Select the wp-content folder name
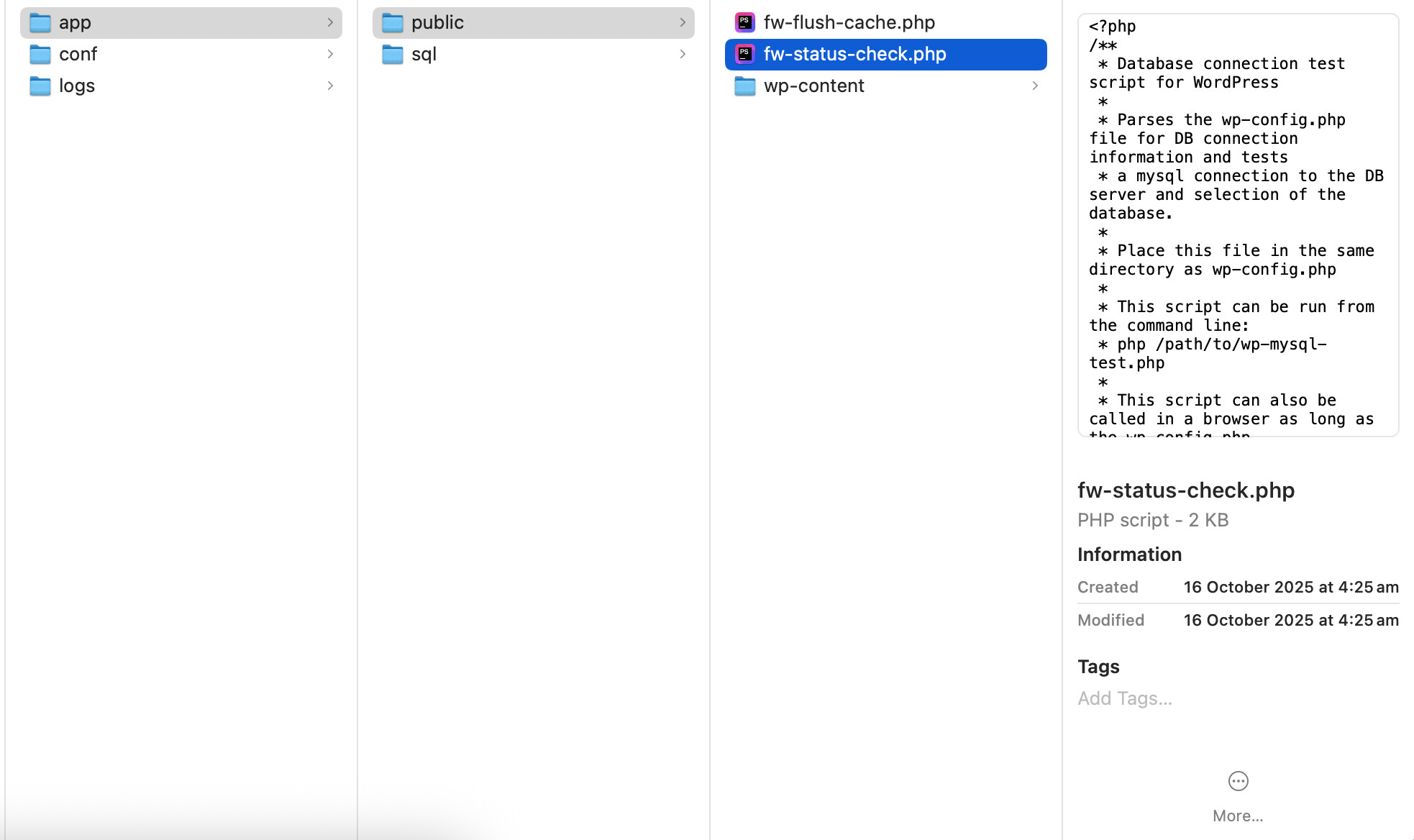1414x840 pixels. click(813, 86)
